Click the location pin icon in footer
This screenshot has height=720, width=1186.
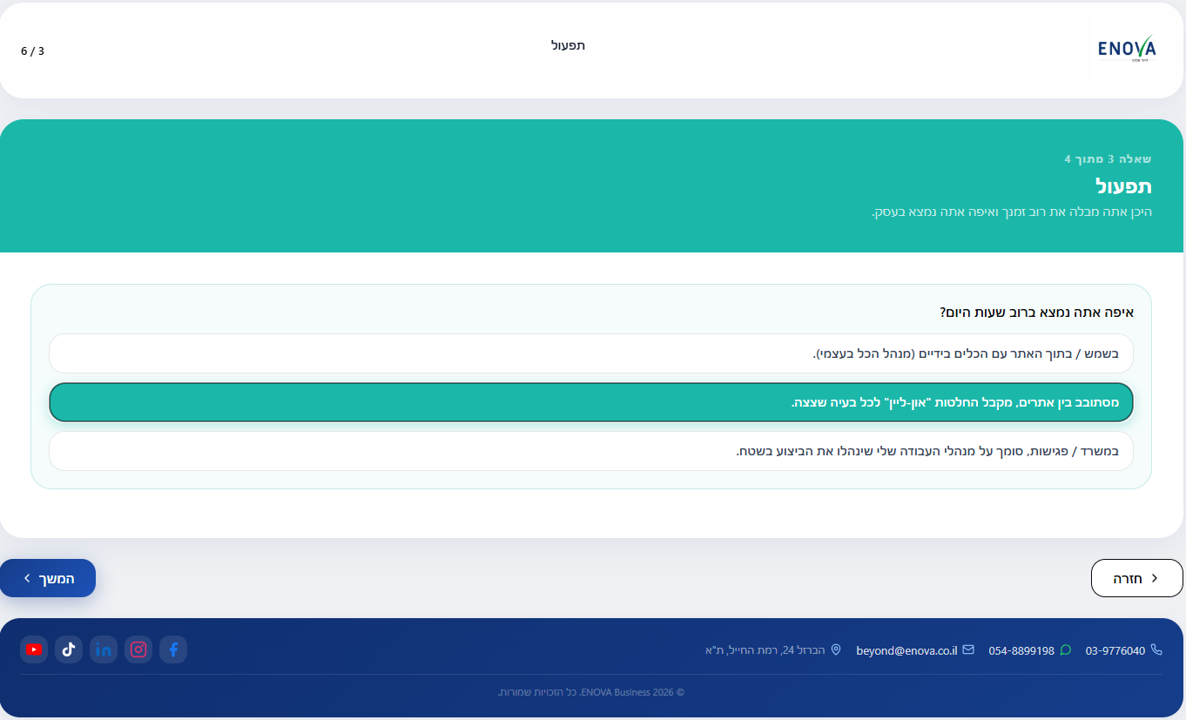pyautogui.click(x=836, y=650)
